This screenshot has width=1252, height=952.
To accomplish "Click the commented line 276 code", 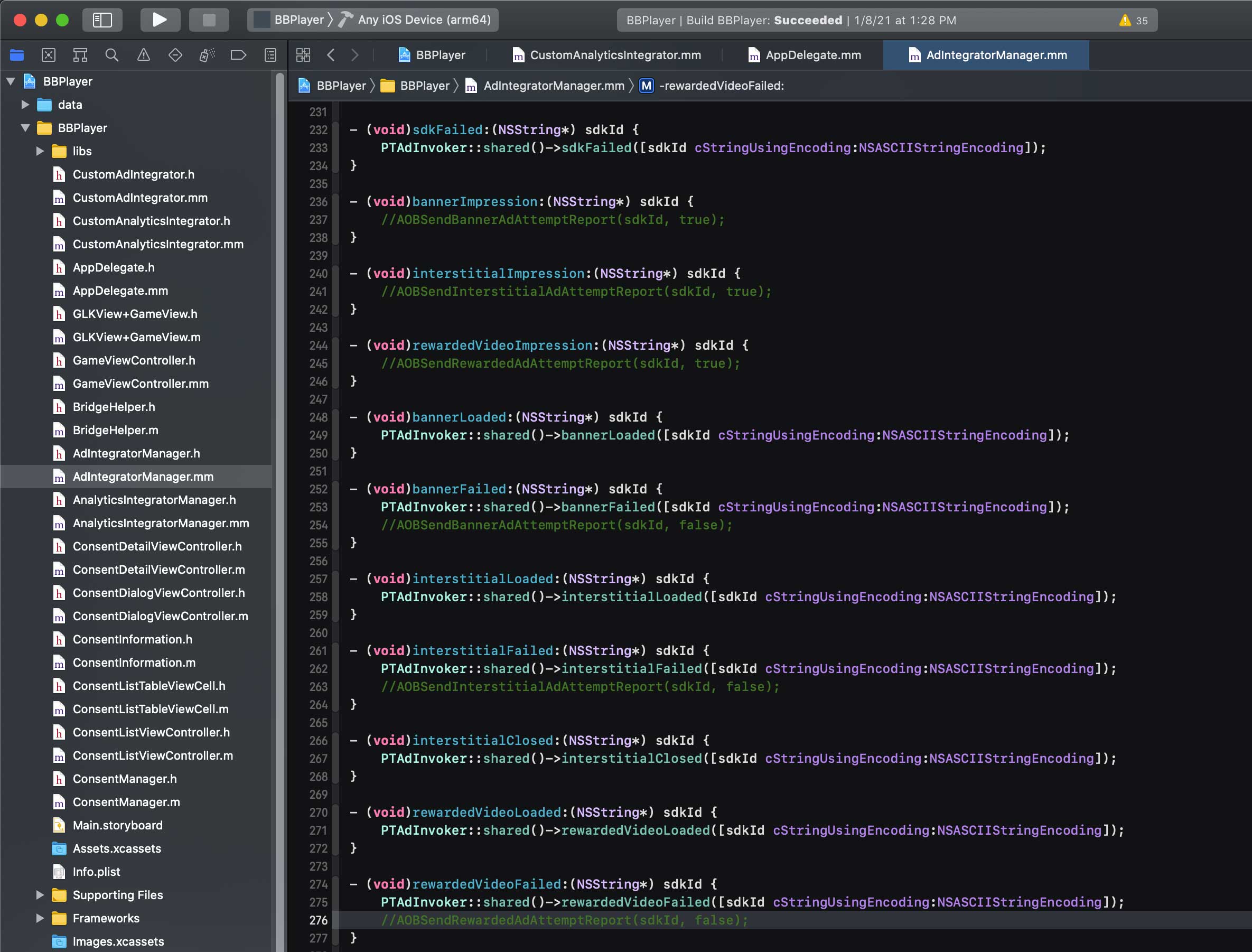I will pos(564,920).
